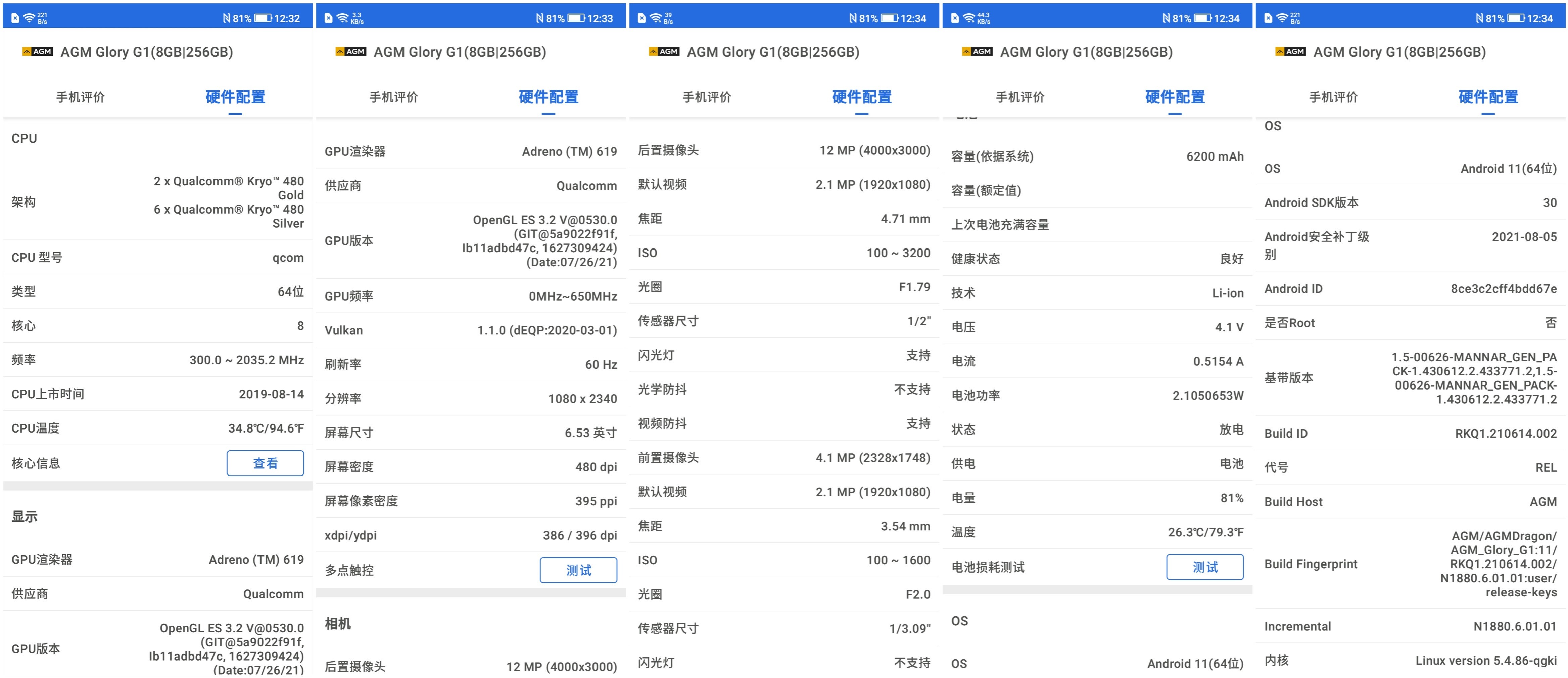
Task: Tap AGM logo in the 12:32 screen
Action: point(38,52)
